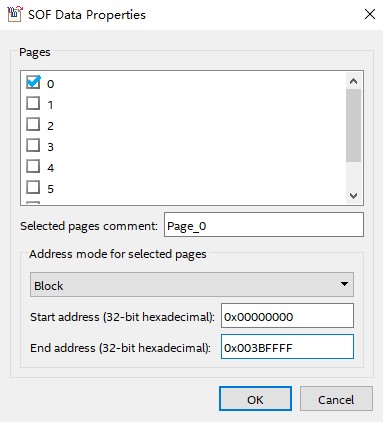Check the page 1 checkbox
This screenshot has height=422, width=383.
[33, 103]
